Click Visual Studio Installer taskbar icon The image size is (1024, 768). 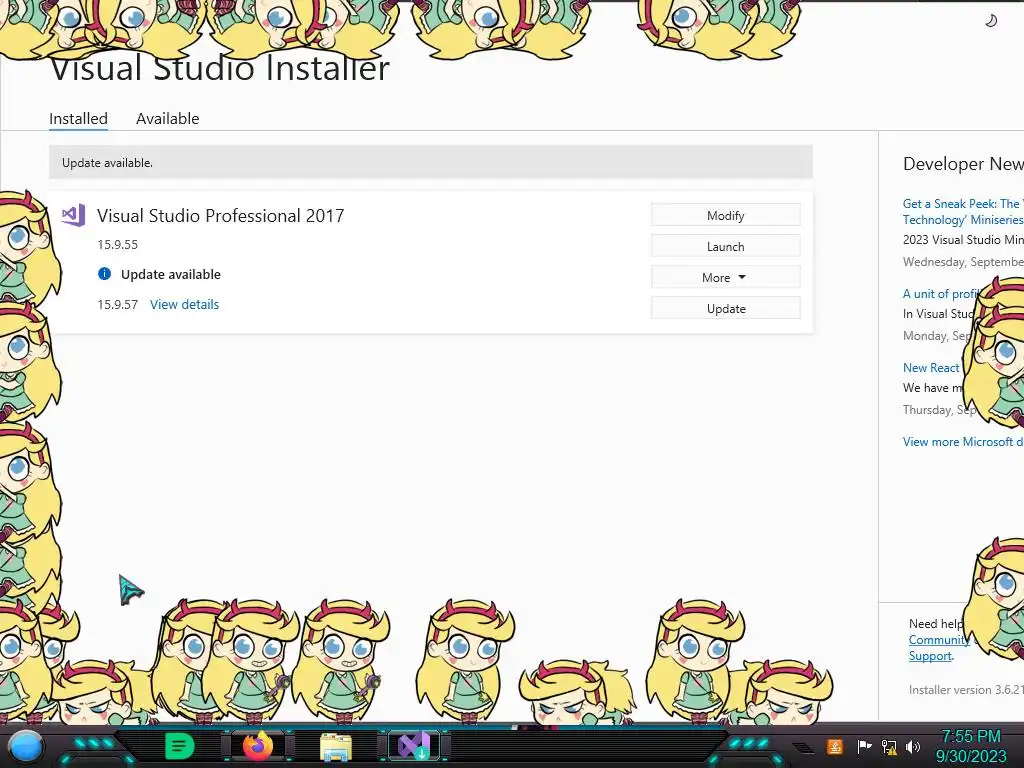click(414, 746)
